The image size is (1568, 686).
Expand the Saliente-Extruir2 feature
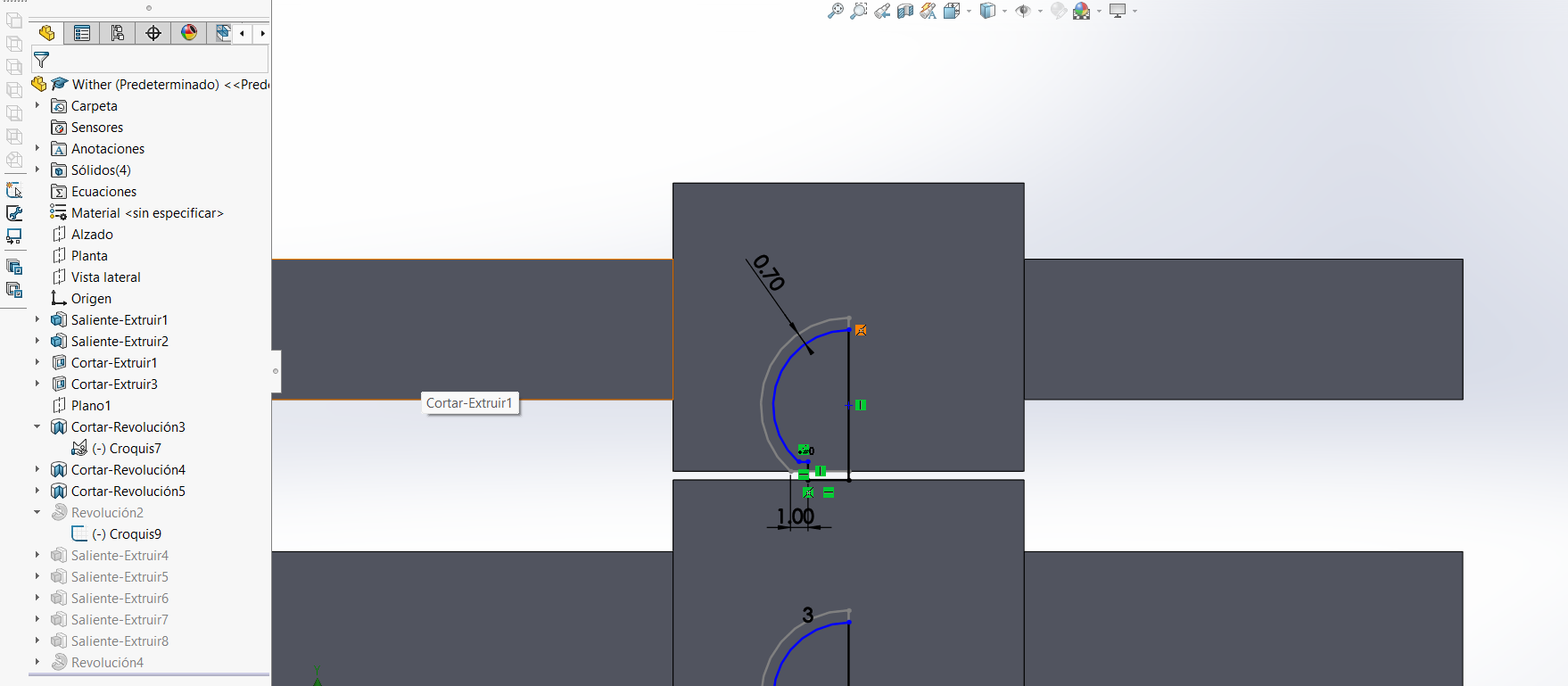coord(37,341)
